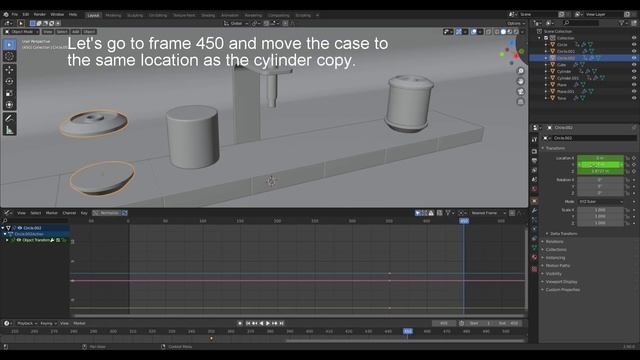The width and height of the screenshot is (640, 360).
Task: Open the Object Constraints properties tab
Action: coord(534,239)
